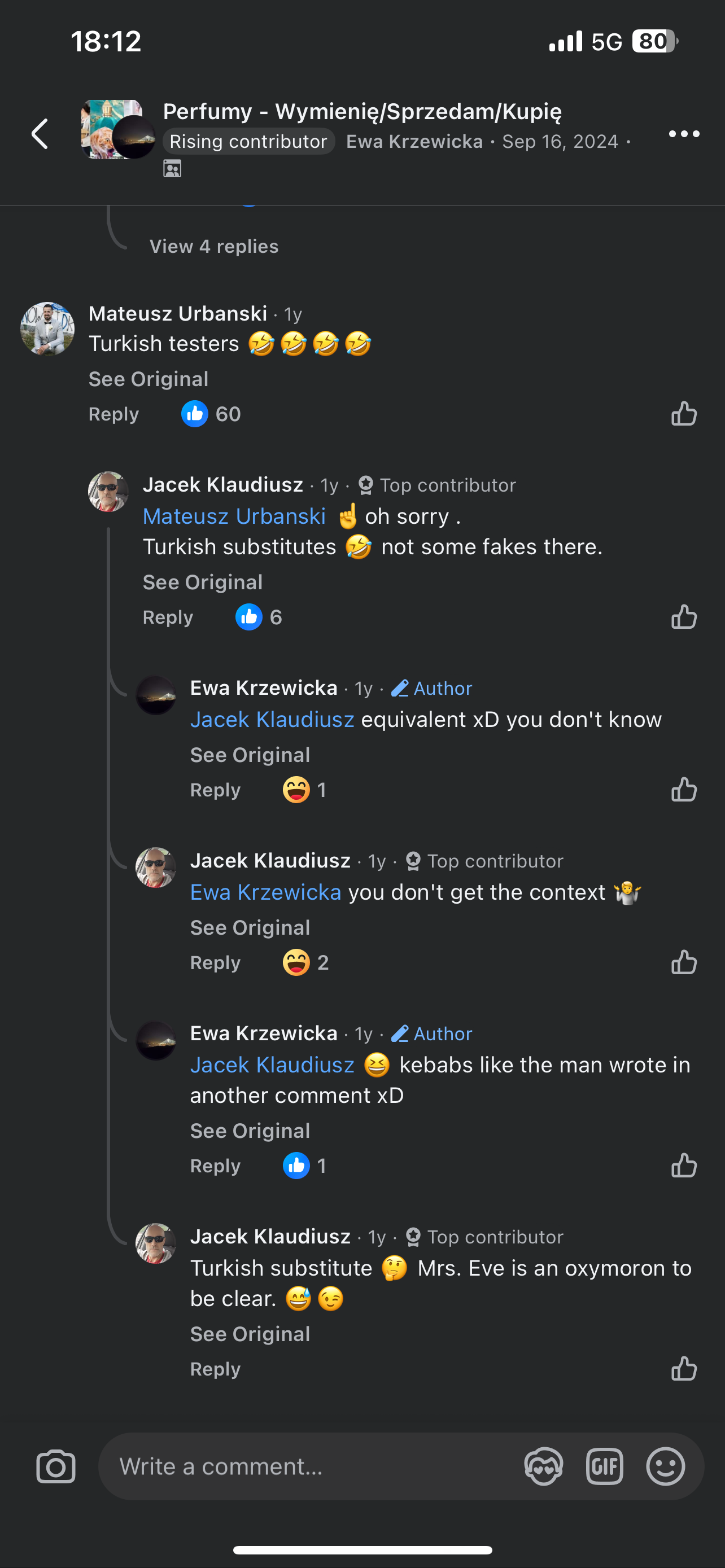Open the Perfumy group title
This screenshot has height=1568, width=725.
pos(362,112)
